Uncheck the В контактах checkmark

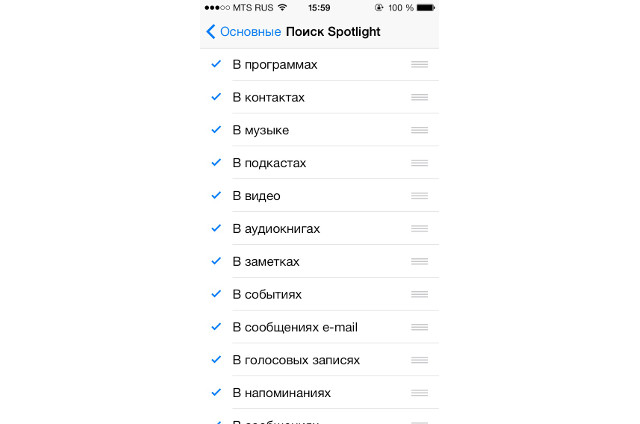(216, 98)
